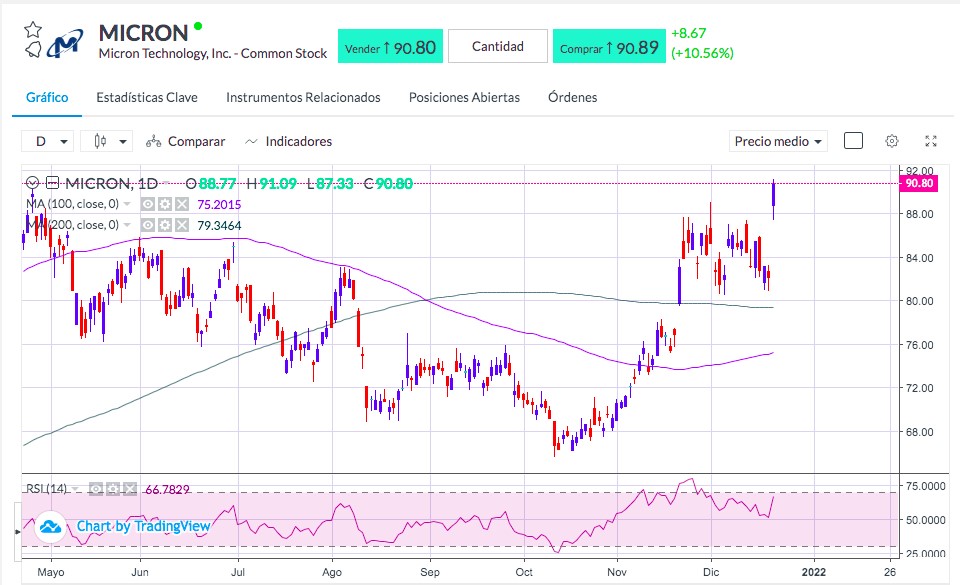Toggle the square layout box in the toolbar
The width and height of the screenshot is (960, 585).
pos(853,141)
